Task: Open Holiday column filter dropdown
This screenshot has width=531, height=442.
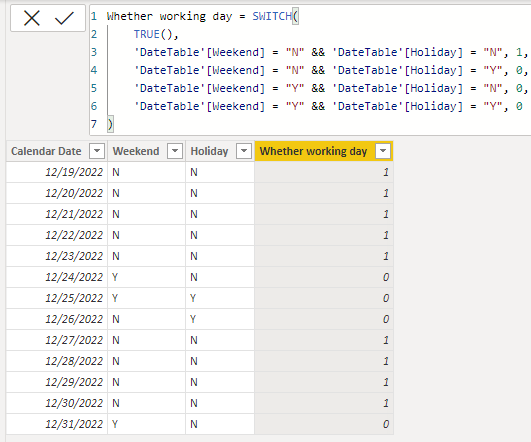Action: [x=244, y=151]
